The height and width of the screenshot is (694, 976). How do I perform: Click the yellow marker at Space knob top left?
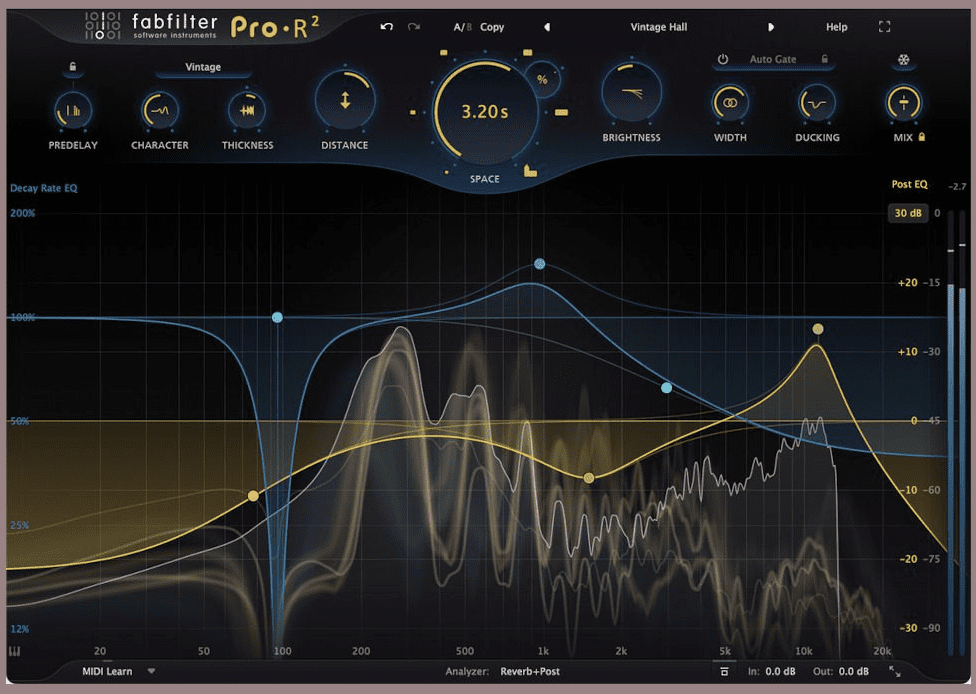444,53
